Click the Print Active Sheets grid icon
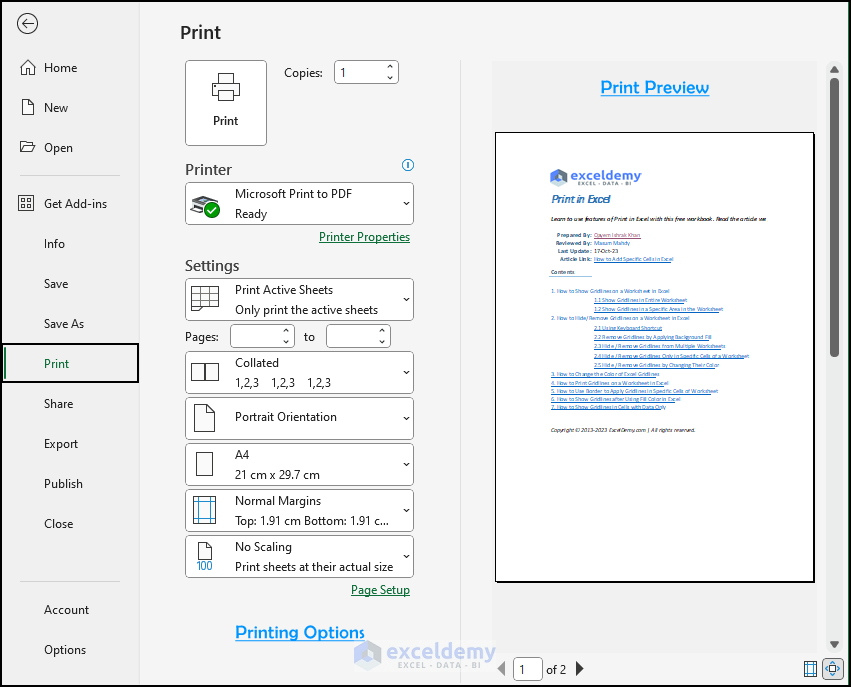The width and height of the screenshot is (851, 687). pyautogui.click(x=205, y=299)
